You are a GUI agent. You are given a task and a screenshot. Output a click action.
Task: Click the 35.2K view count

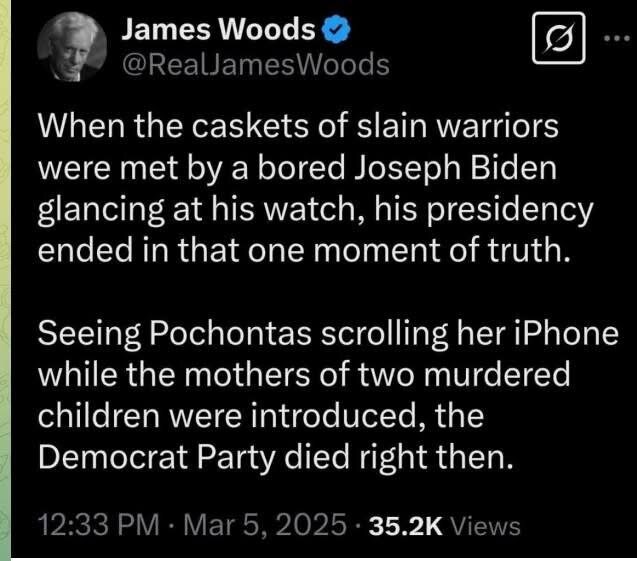[x=405, y=526]
